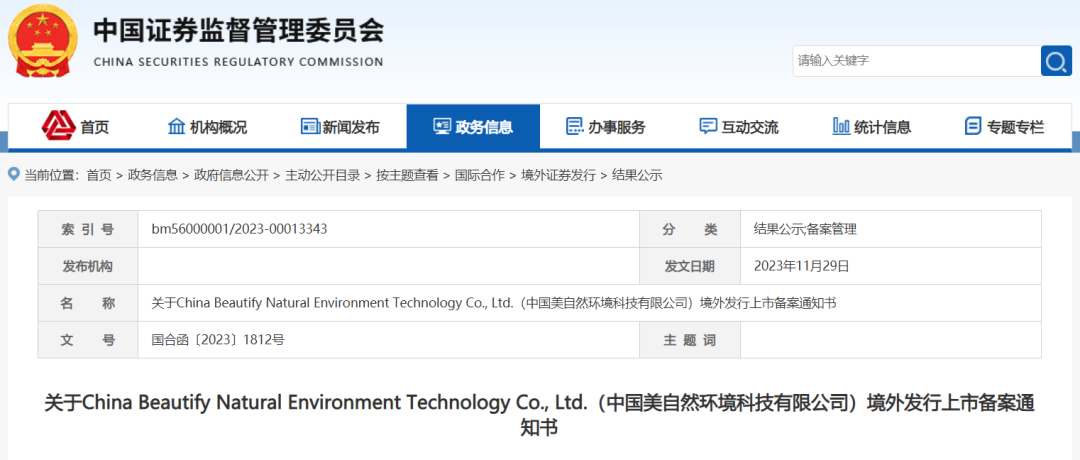Open the 政府信息公开 breadcrumb link
The height and width of the screenshot is (460, 1080).
click(231, 176)
